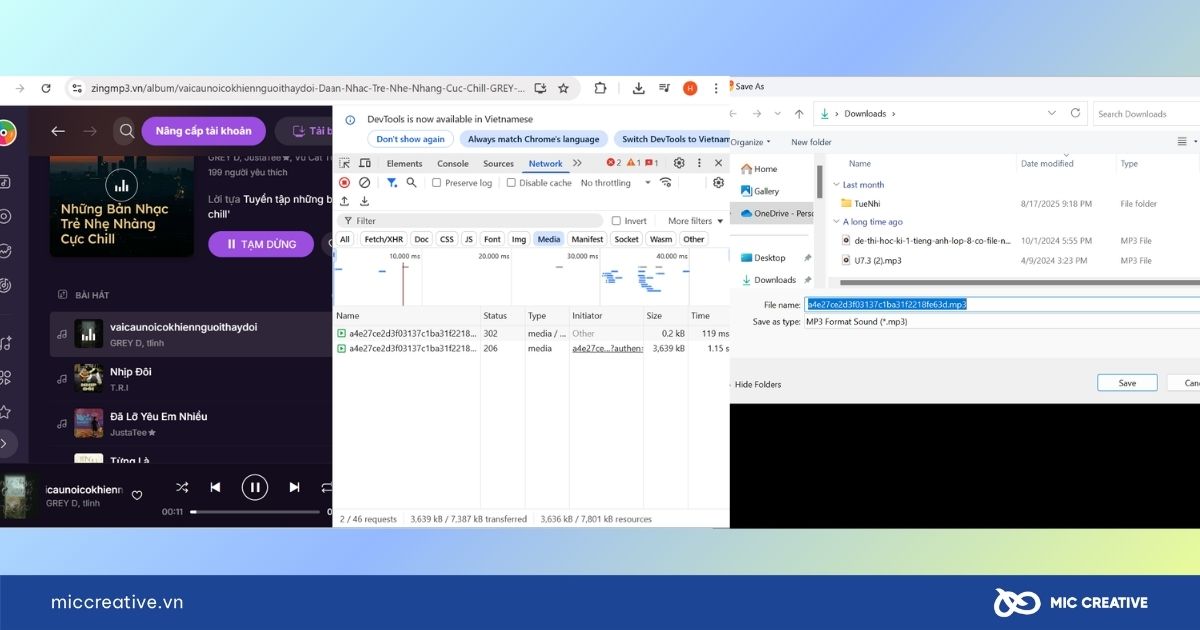Click New folder in Save As
Viewport: 1200px width, 630px height.
811,142
